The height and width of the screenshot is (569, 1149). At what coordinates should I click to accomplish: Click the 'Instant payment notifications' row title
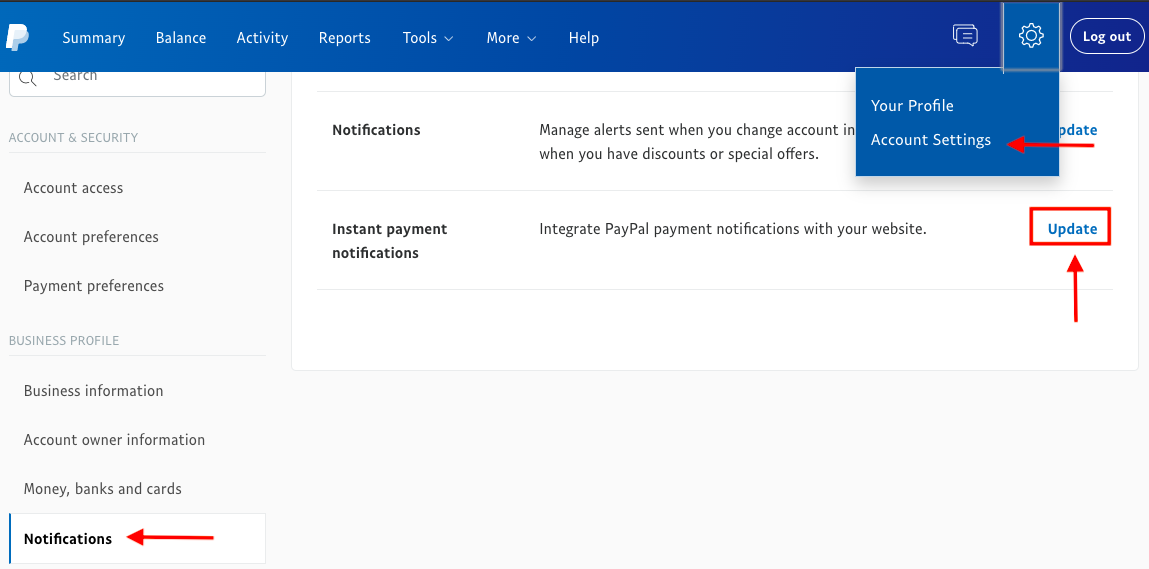tap(389, 241)
